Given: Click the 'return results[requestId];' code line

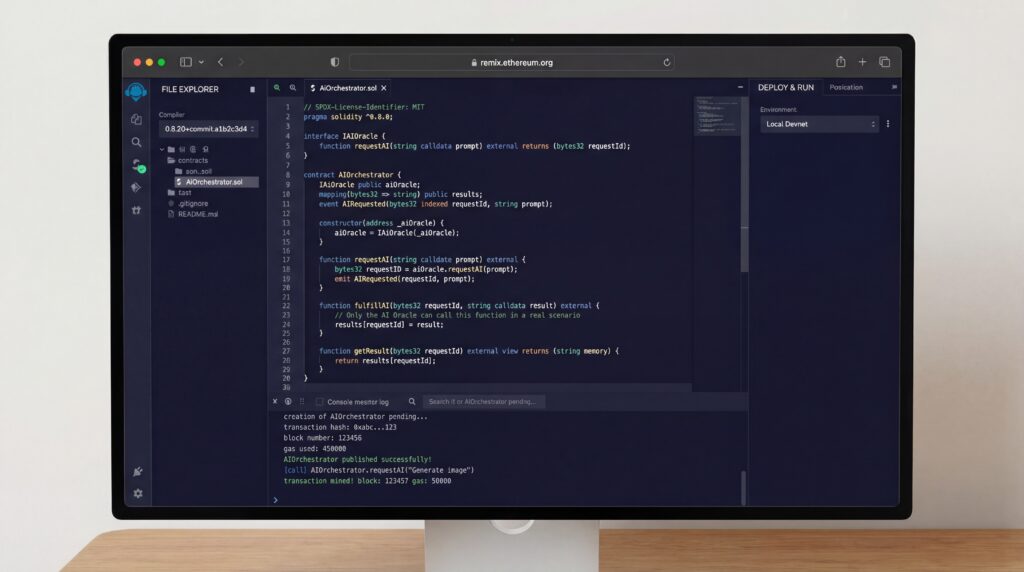Looking at the screenshot, I should coord(385,360).
